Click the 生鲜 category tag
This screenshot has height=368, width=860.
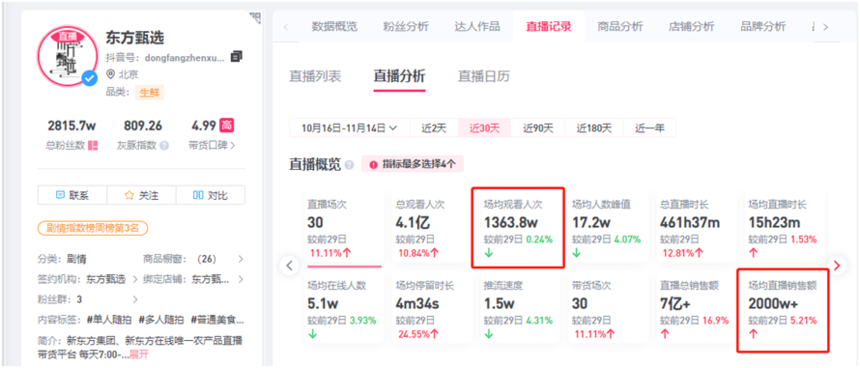[150, 92]
